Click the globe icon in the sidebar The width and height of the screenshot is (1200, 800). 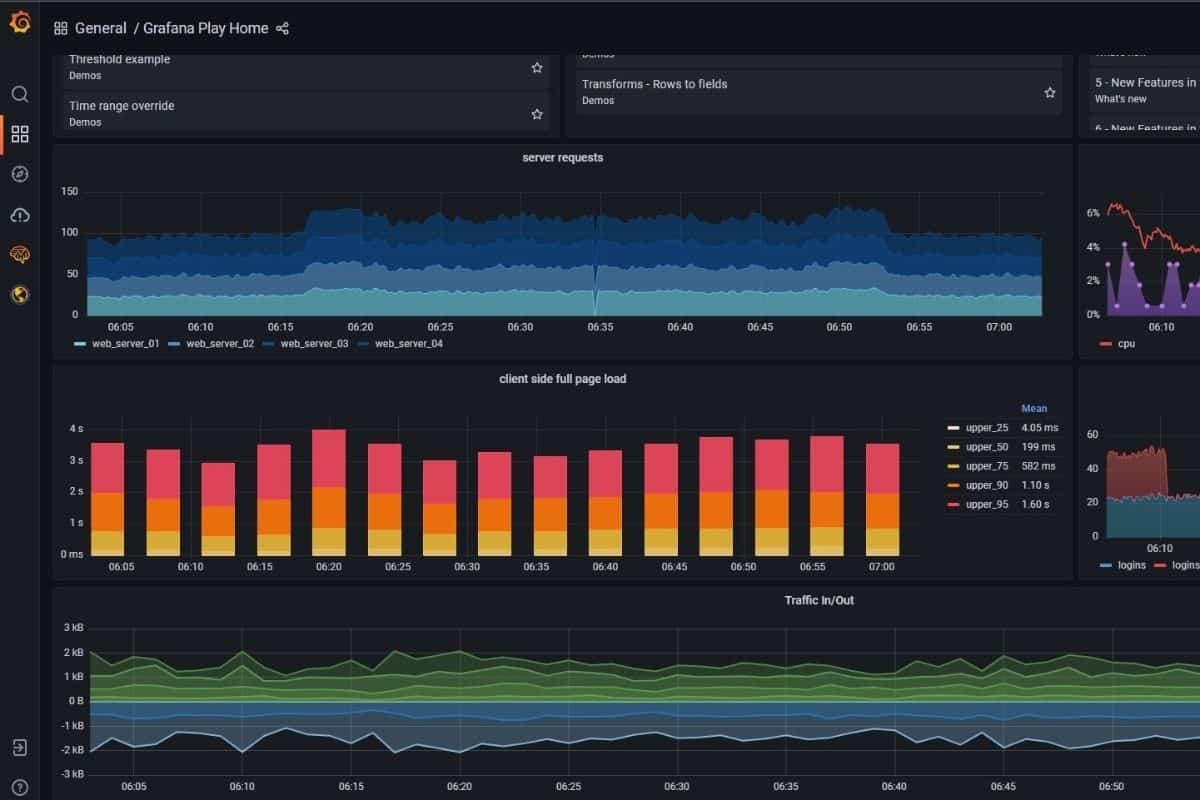[20, 294]
